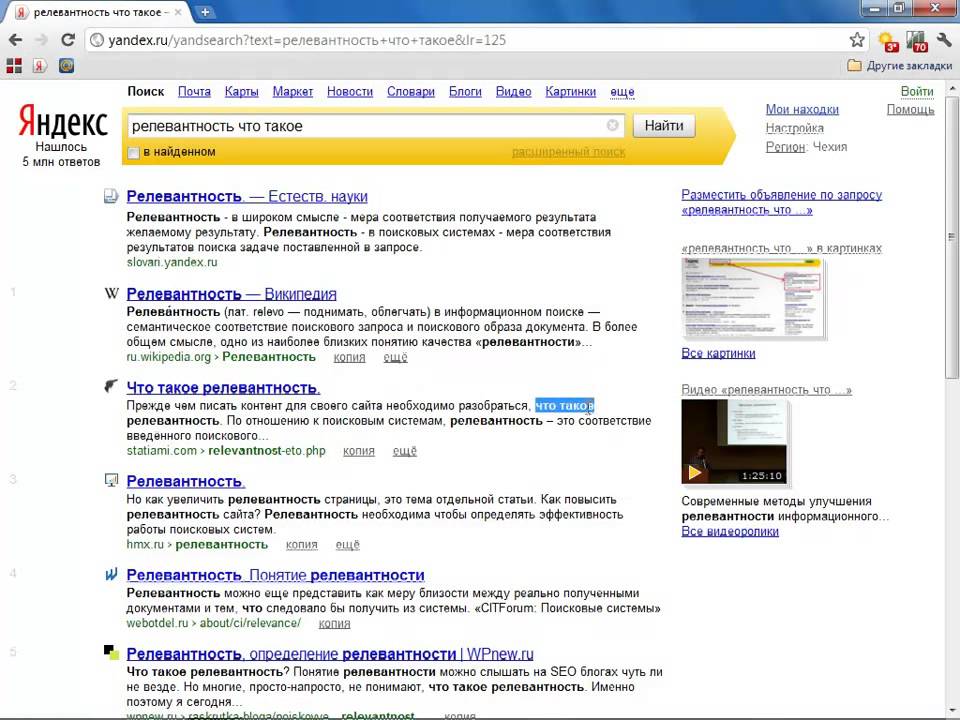
Task: Click the favicon beside the WPnew.ru result
Action: click(111, 653)
